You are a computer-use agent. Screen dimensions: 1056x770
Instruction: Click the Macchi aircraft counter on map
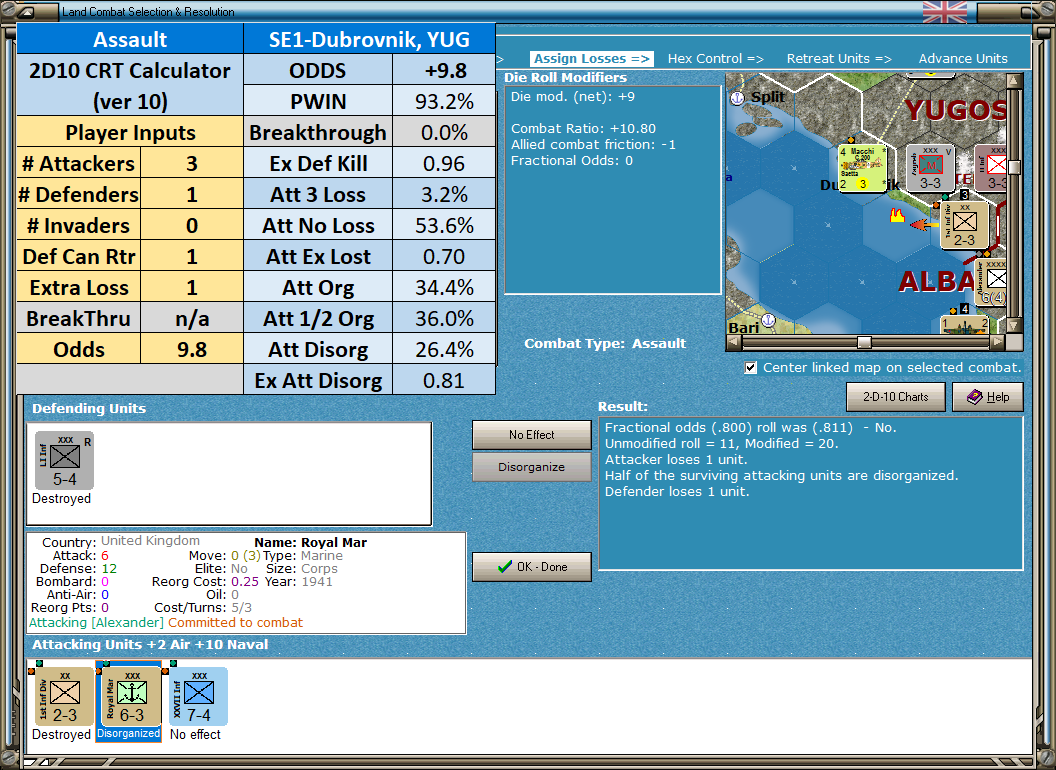point(863,168)
